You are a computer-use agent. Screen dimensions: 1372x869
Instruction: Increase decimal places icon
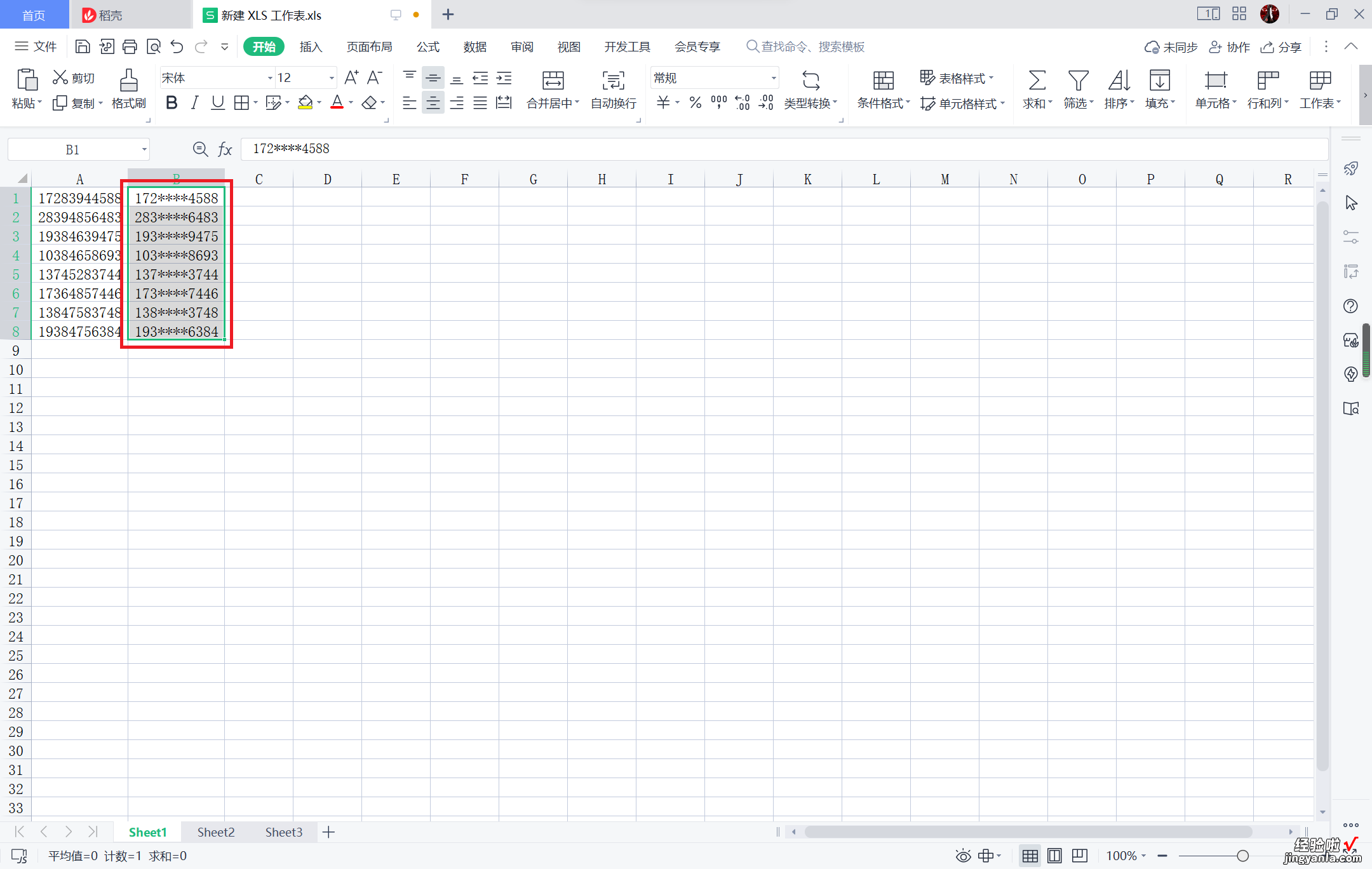(x=742, y=102)
